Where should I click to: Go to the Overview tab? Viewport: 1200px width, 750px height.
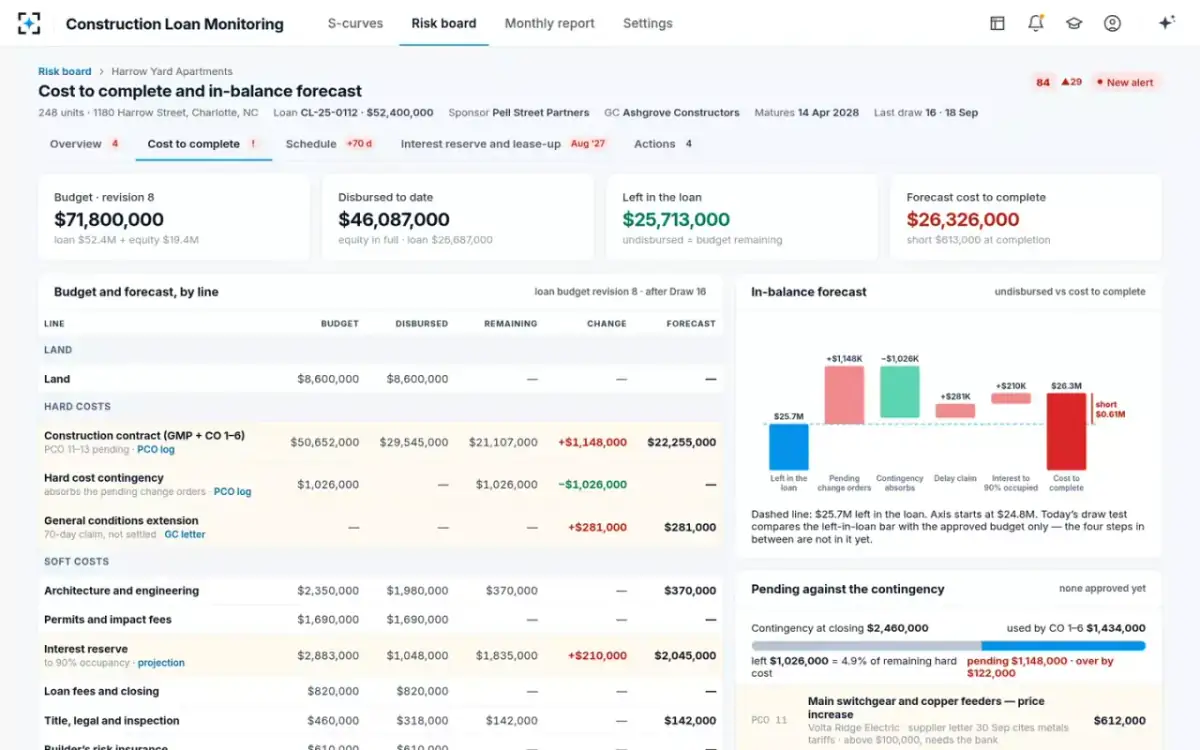coord(85,144)
